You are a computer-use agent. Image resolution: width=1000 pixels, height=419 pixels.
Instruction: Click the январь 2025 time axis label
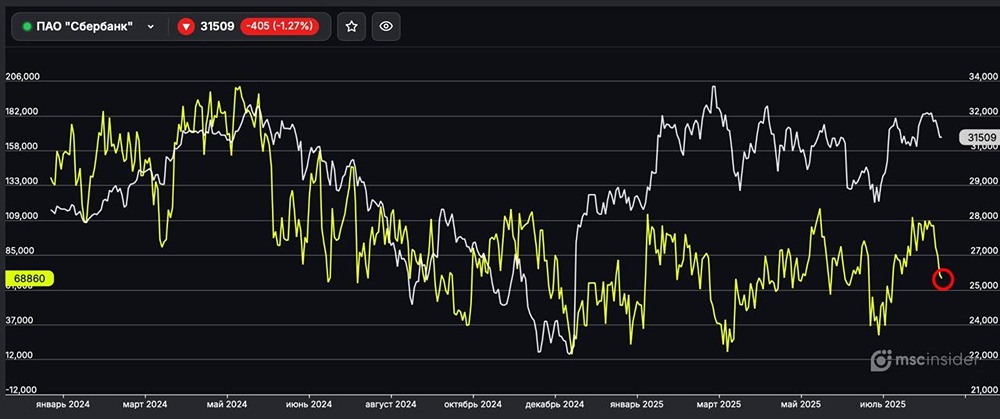point(638,404)
